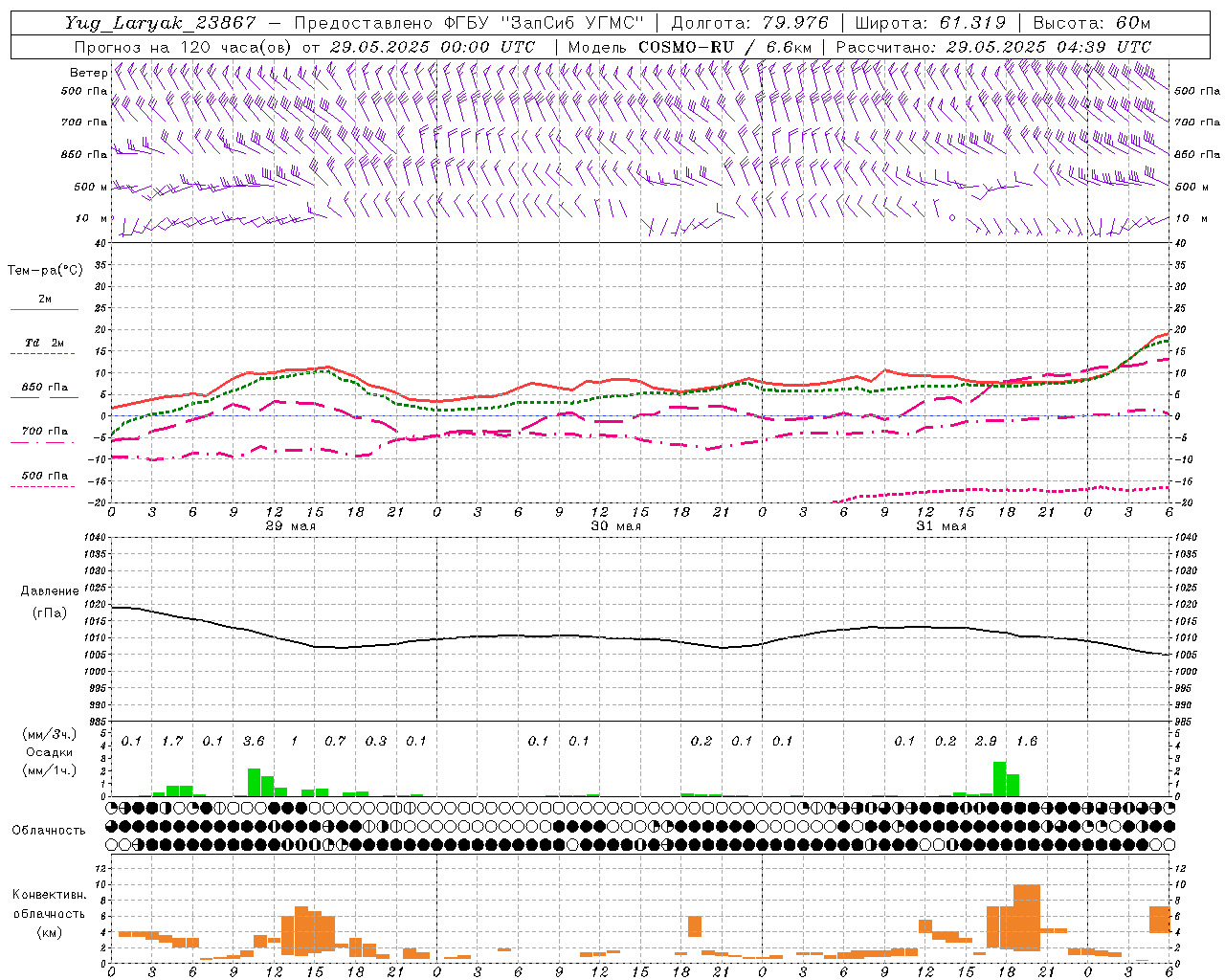Click the 700 гПа temperature legend entry
The image size is (1225, 980).
pos(44,431)
